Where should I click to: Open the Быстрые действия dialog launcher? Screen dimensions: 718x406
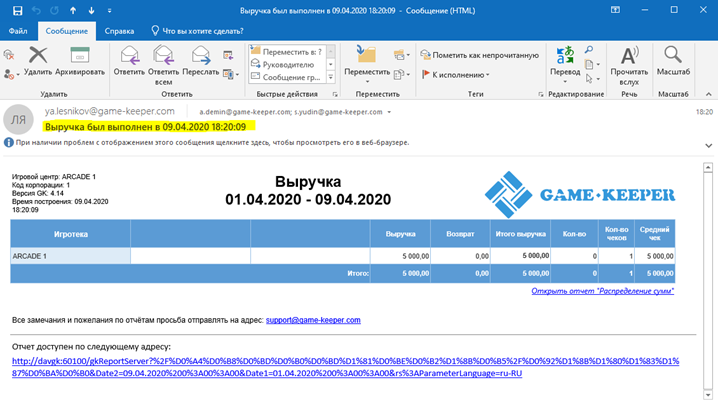[335, 94]
